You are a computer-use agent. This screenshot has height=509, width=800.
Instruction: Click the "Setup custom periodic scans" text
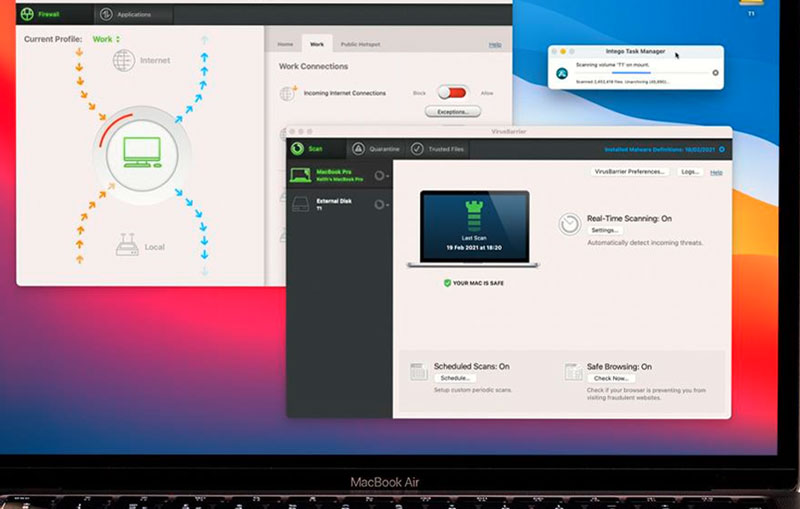click(472, 390)
